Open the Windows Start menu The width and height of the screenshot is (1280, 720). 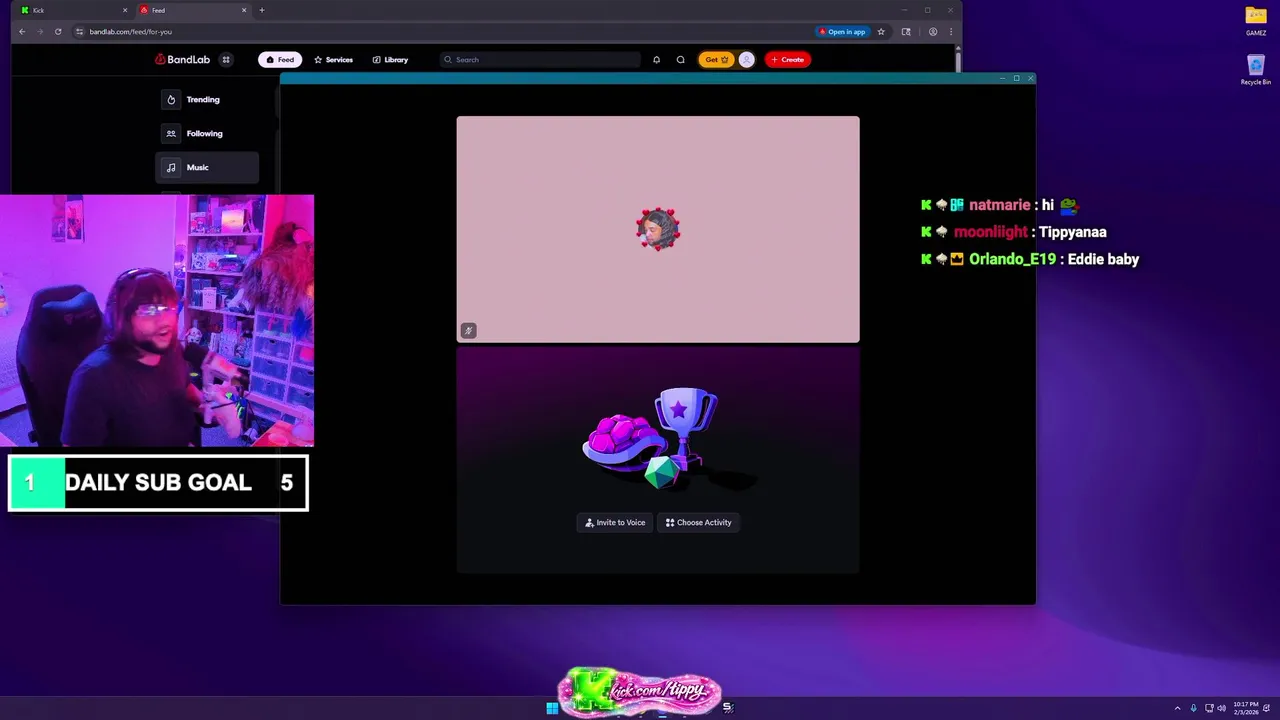click(552, 708)
